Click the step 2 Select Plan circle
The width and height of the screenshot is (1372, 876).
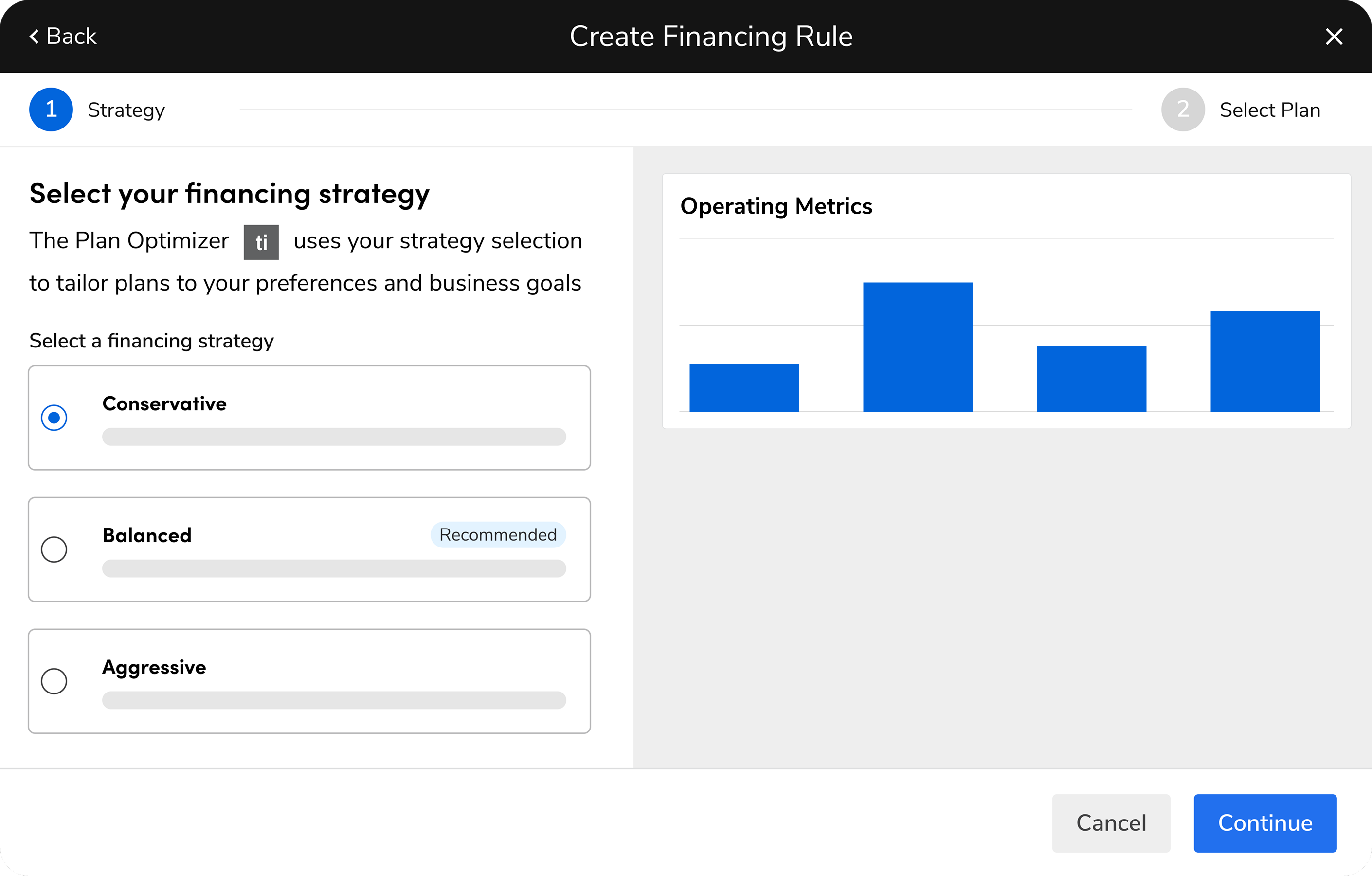[1183, 109]
